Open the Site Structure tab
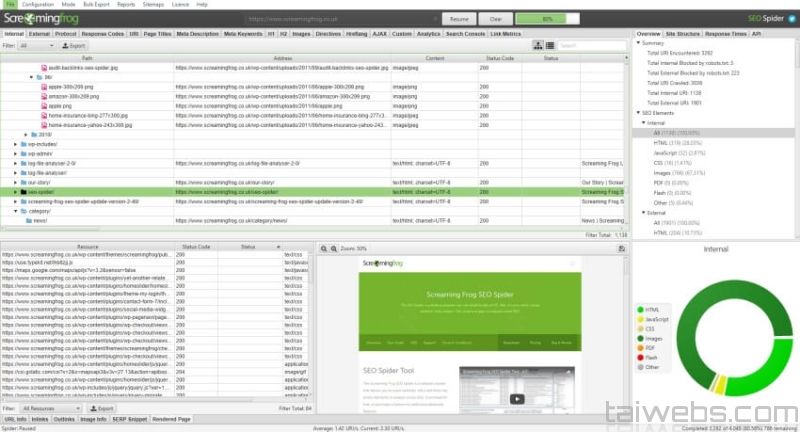The height and width of the screenshot is (432, 800). pyautogui.click(x=683, y=34)
